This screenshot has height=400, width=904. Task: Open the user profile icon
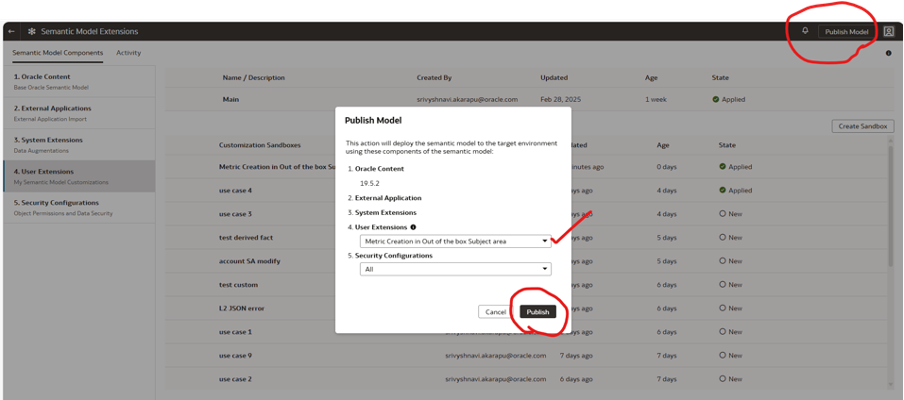click(x=888, y=31)
